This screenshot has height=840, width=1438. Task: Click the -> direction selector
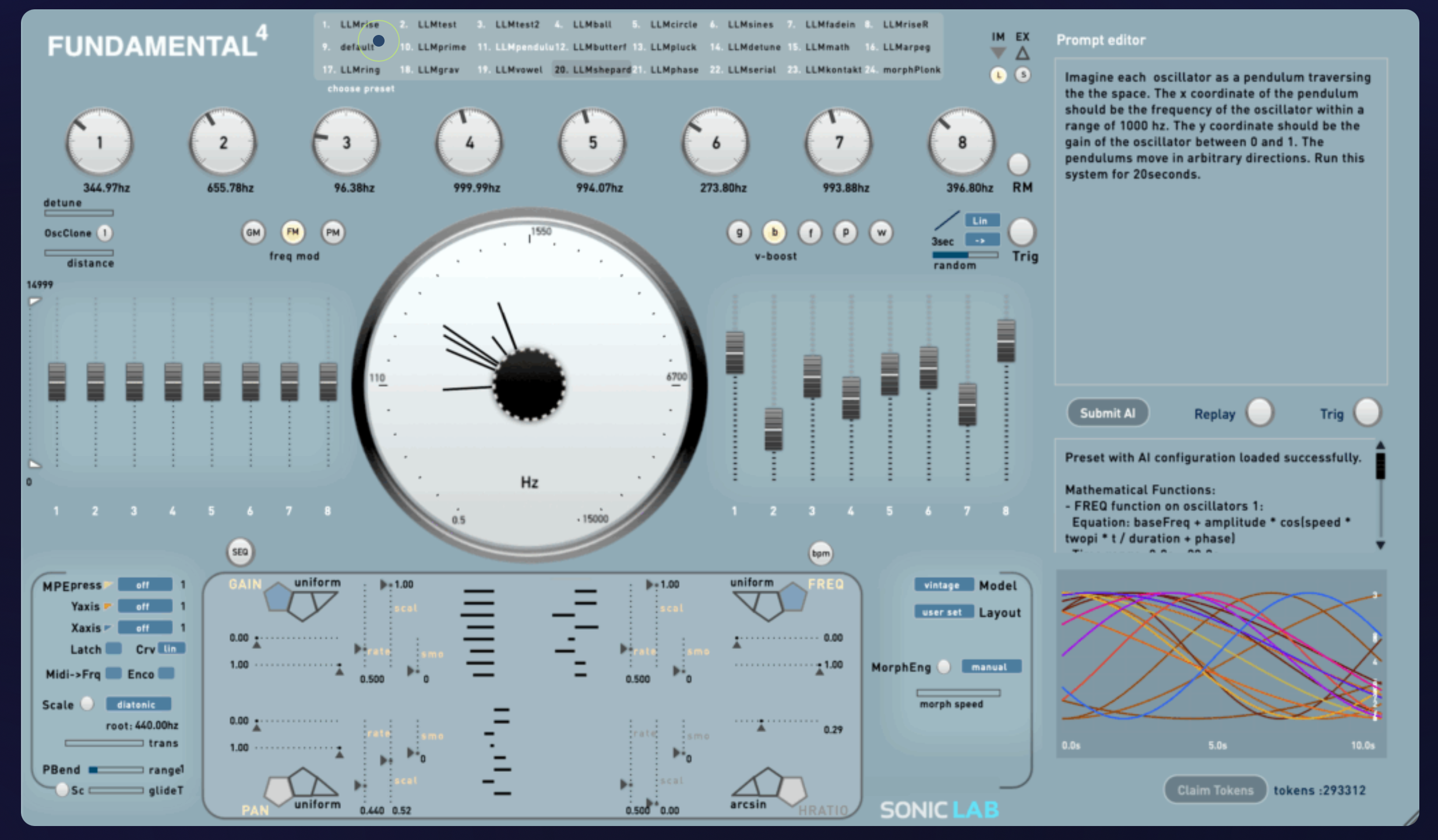[x=982, y=240]
